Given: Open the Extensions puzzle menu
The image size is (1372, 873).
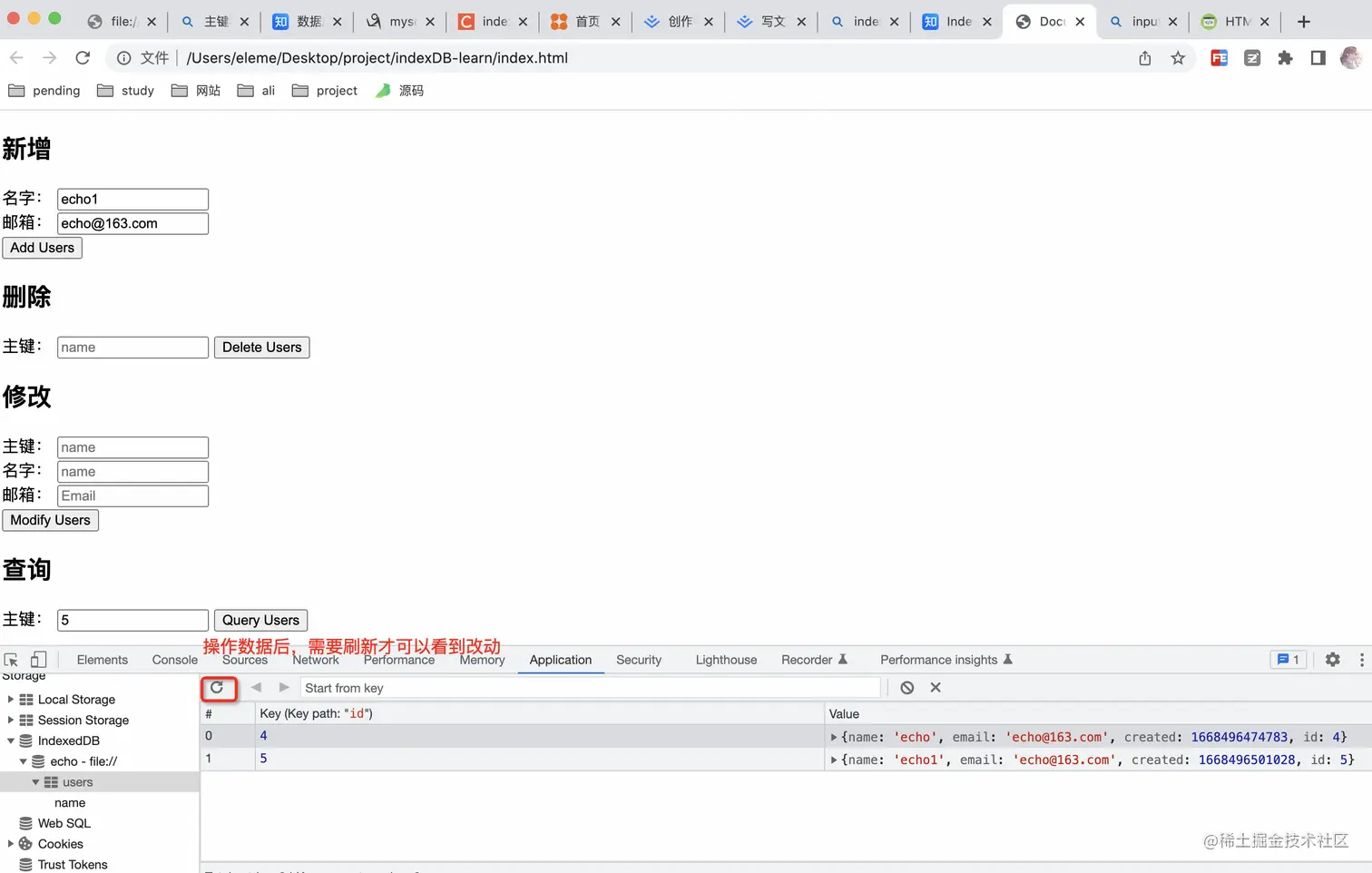Looking at the screenshot, I should (1285, 58).
